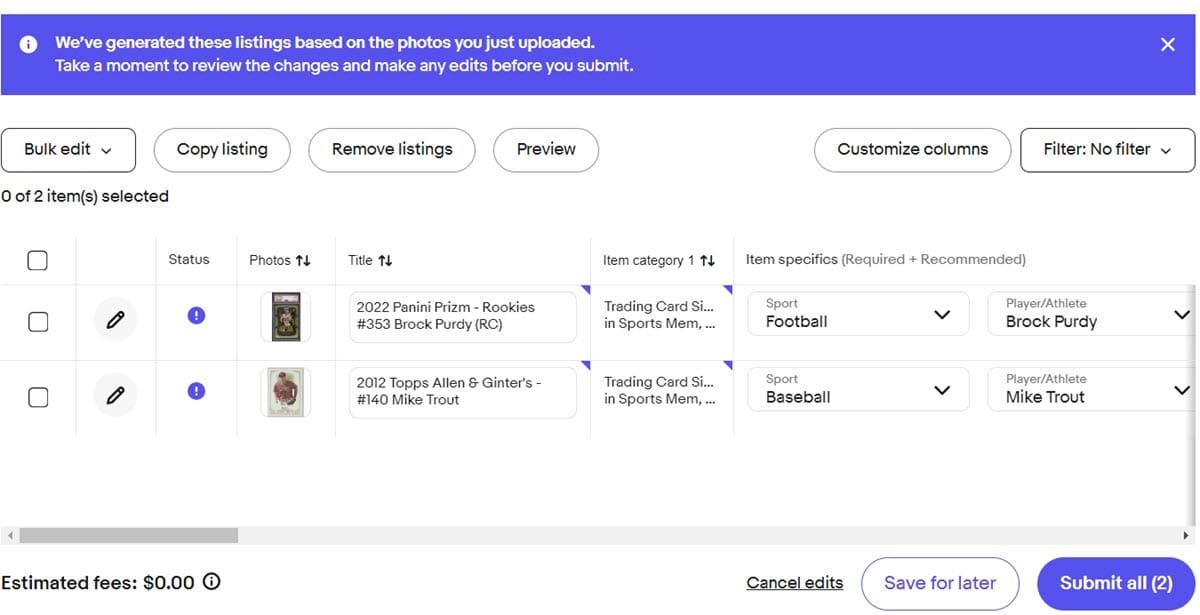
Task: Open the Mike Trout card photo thumbnail
Action: 286,392
